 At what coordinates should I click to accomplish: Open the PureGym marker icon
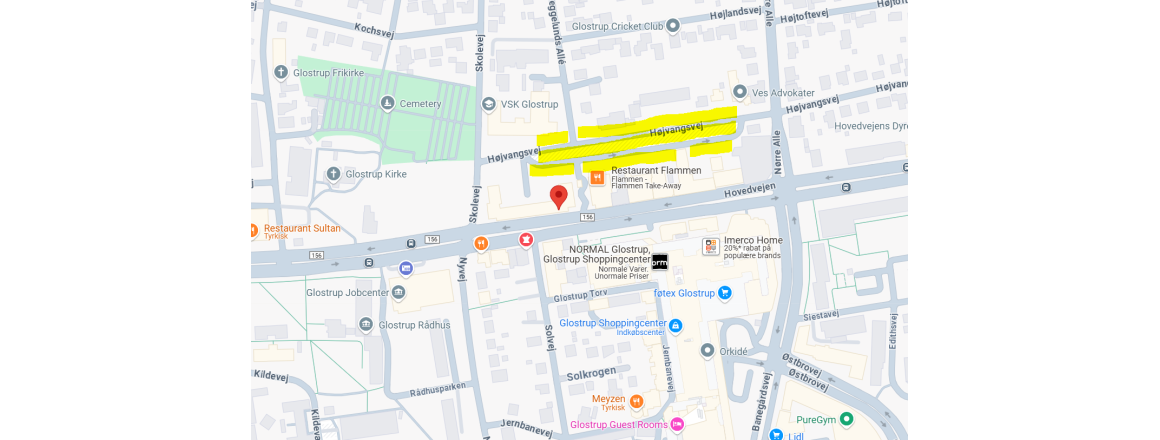coord(846,420)
